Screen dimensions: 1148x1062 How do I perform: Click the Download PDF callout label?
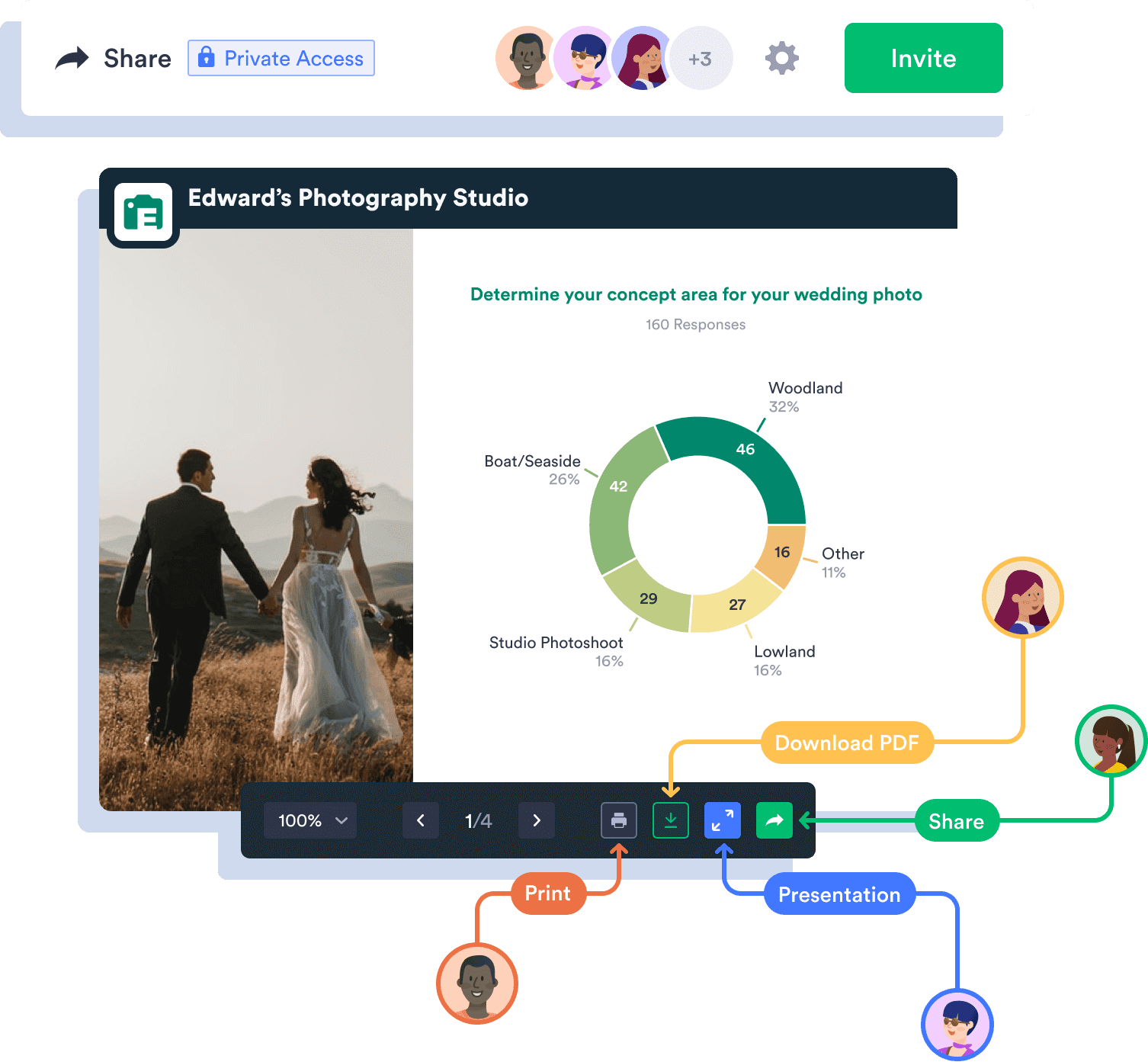(x=847, y=742)
